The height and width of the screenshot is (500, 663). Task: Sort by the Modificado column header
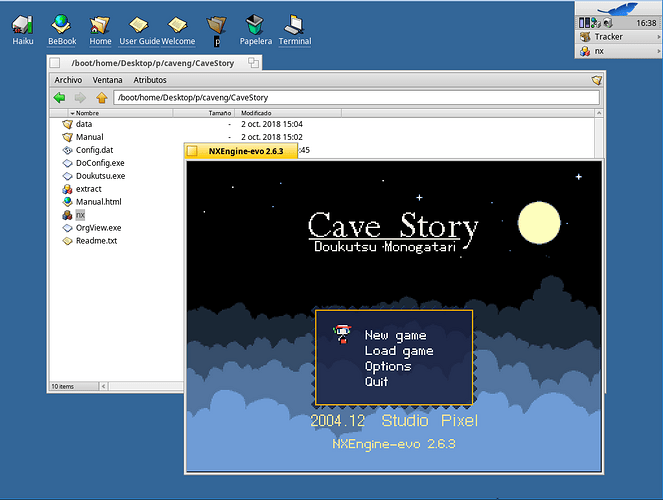[x=288, y=113]
